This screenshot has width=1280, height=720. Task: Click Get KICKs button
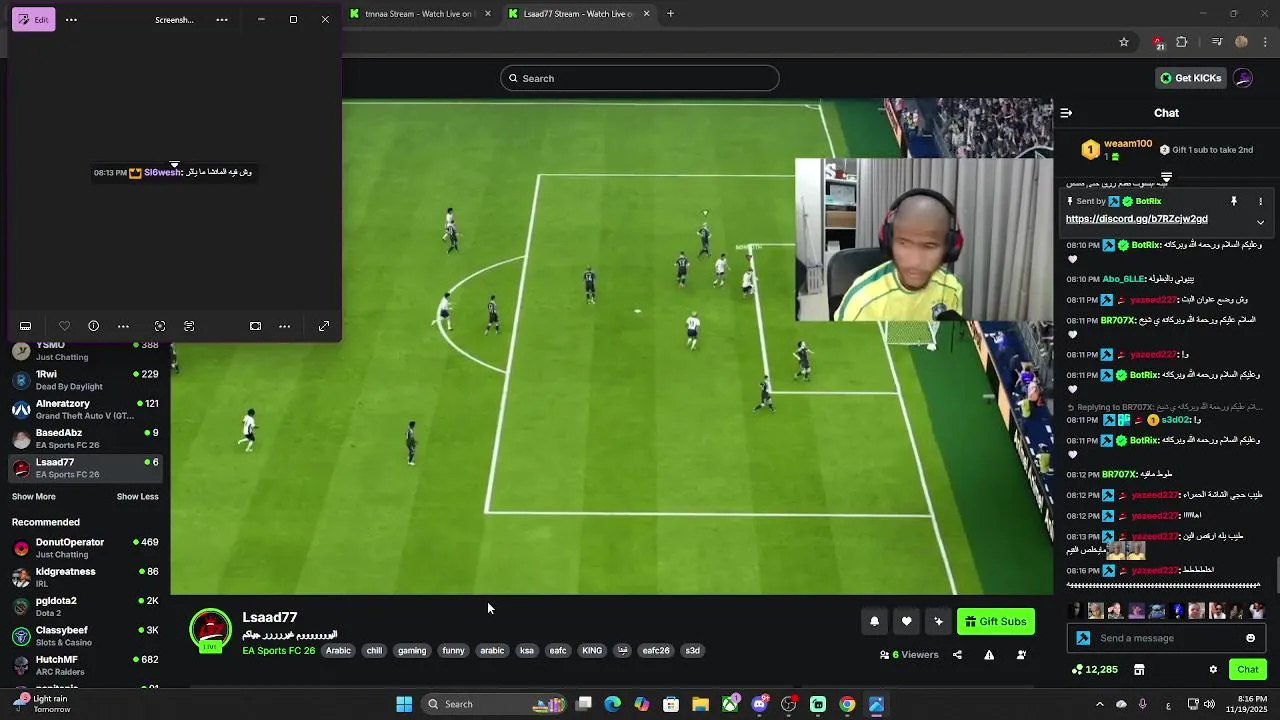click(x=1190, y=78)
